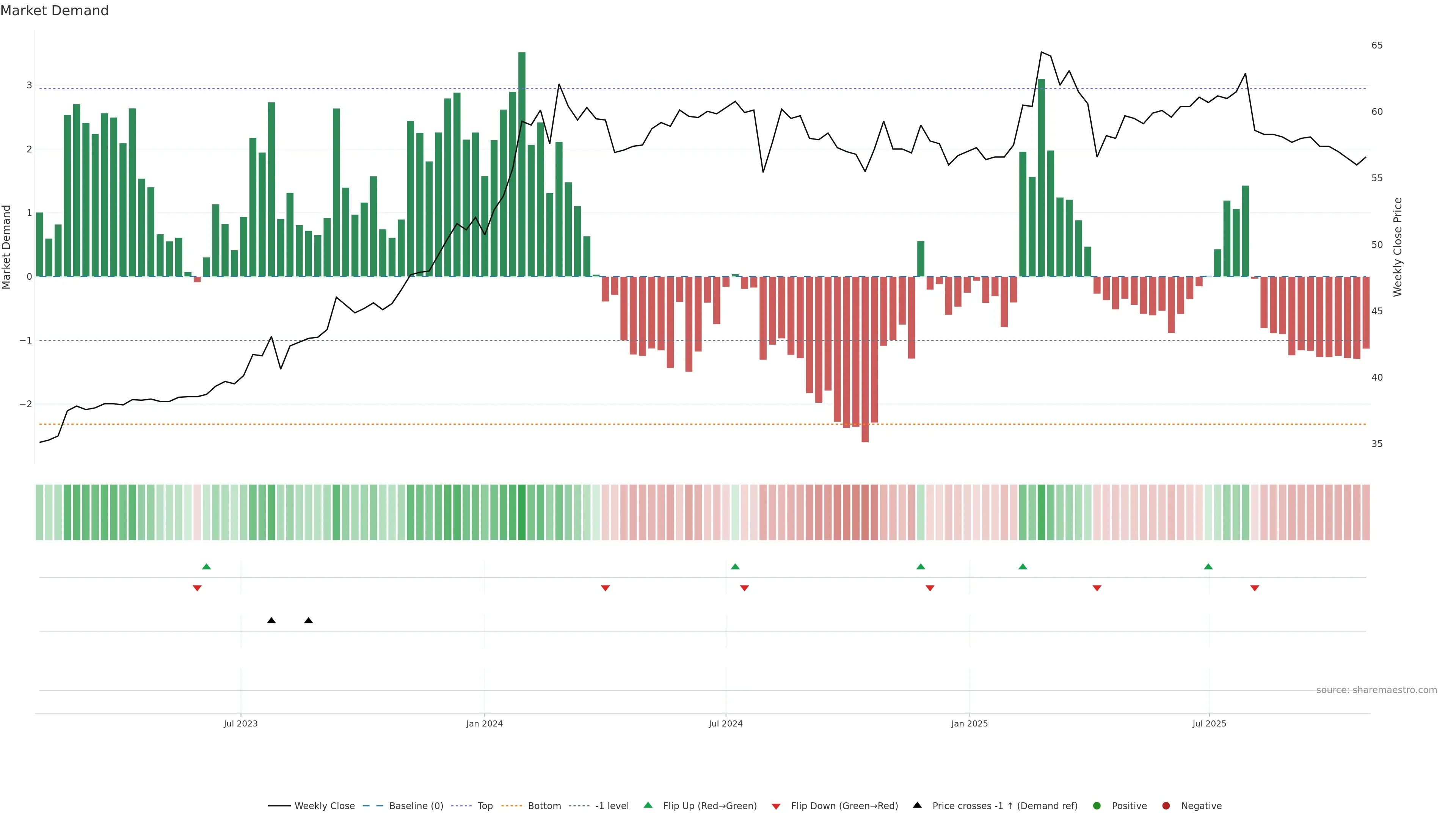Click the rightmost green Flip Up triangle marker

click(1208, 566)
